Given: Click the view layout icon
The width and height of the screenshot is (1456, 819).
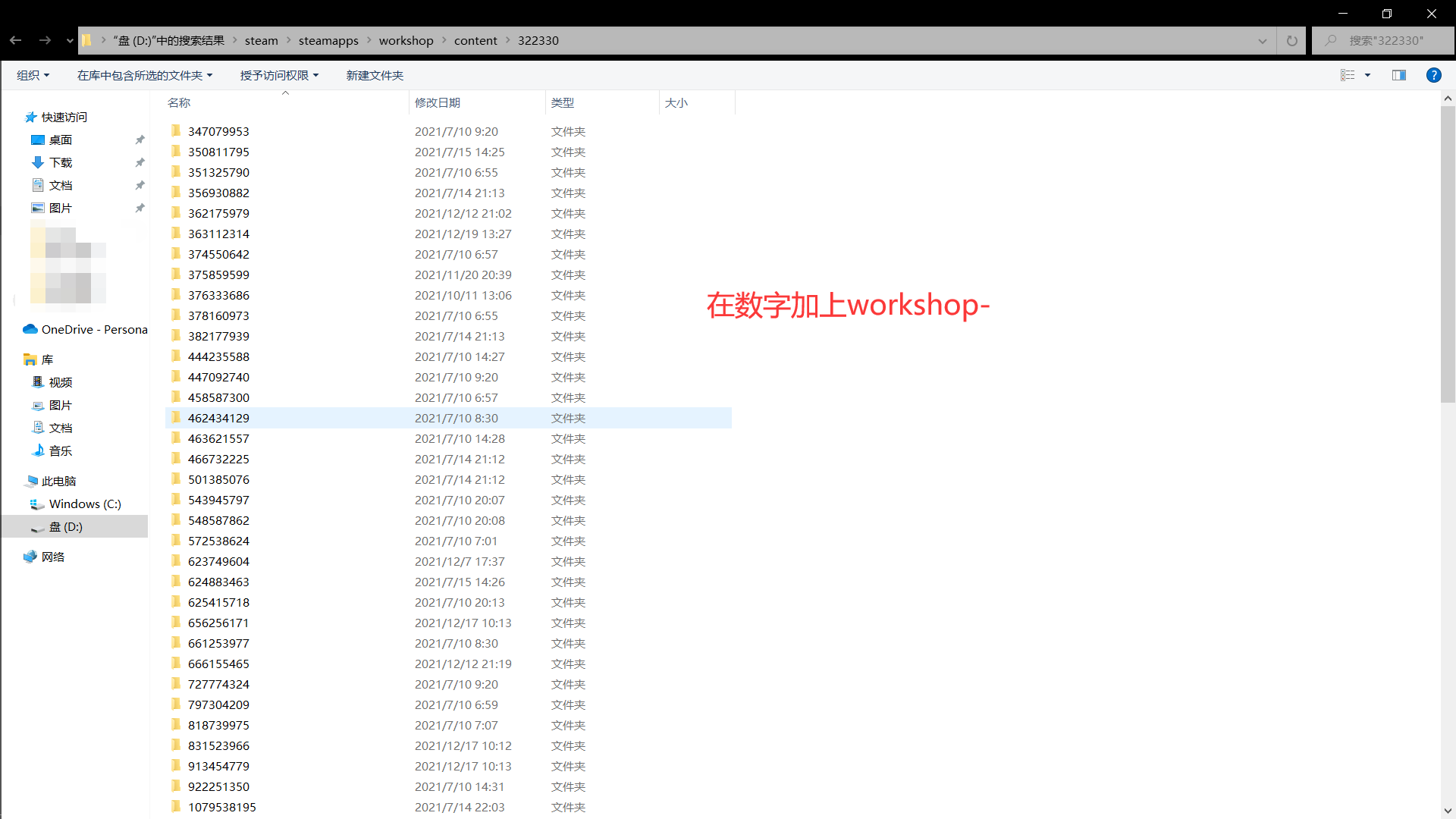Looking at the screenshot, I should coord(1348,75).
